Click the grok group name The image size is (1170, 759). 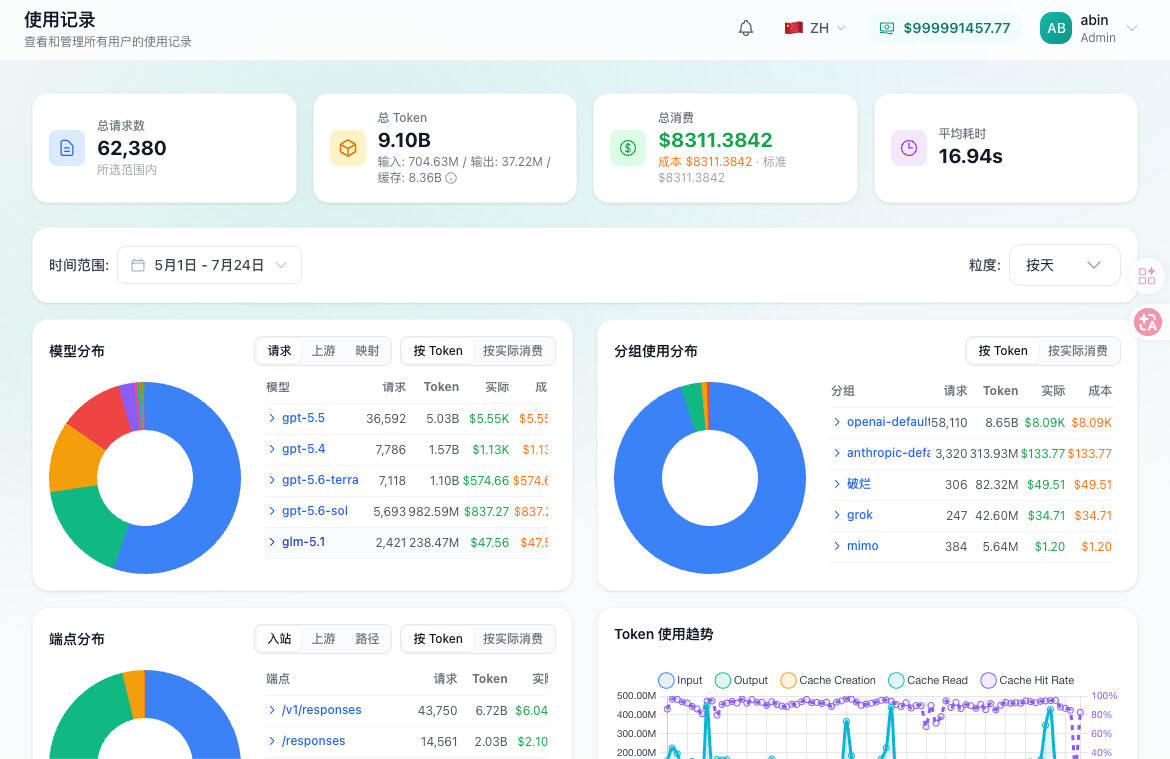tap(860, 515)
